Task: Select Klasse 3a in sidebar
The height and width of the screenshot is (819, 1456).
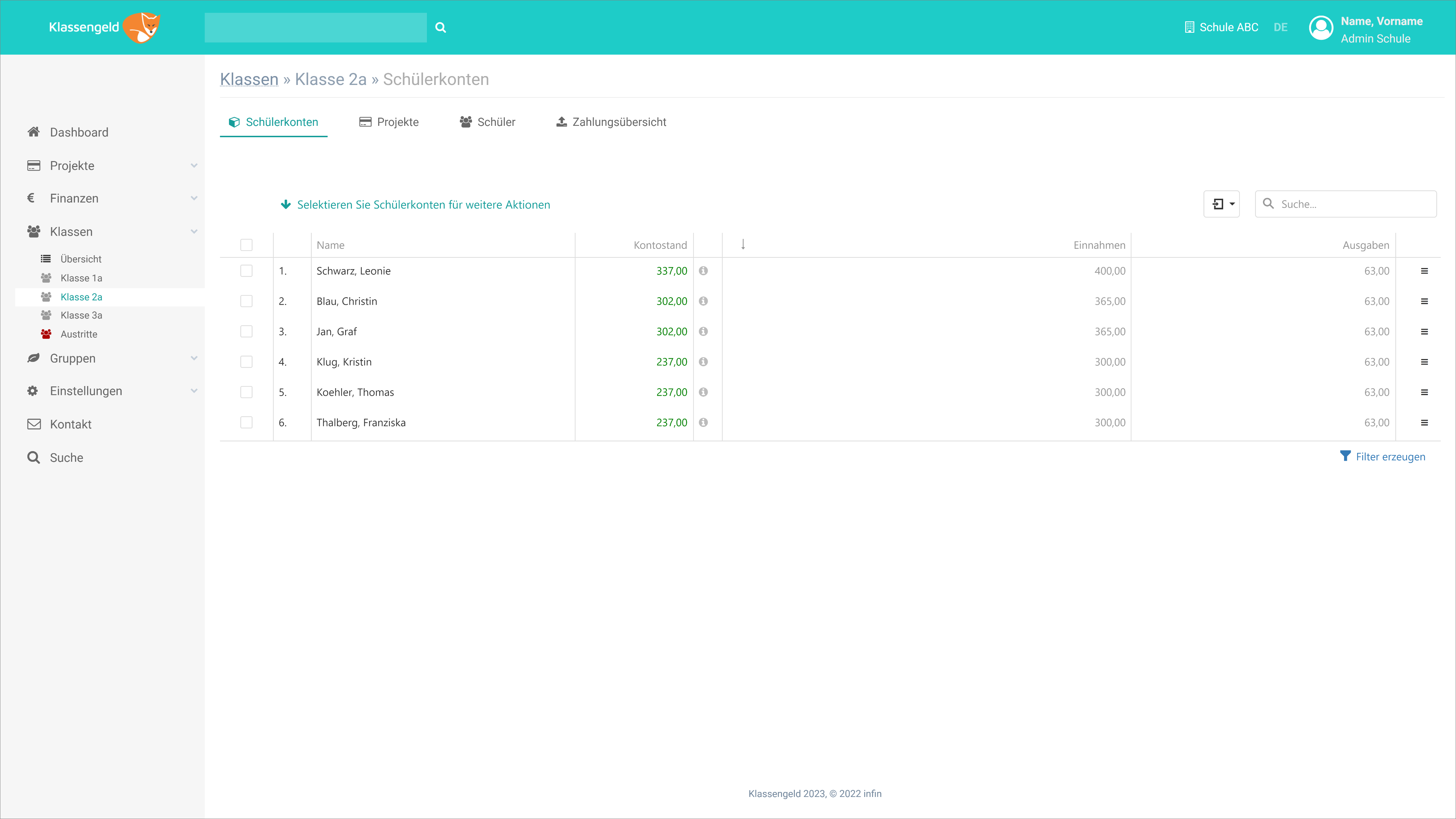Action: tap(81, 315)
